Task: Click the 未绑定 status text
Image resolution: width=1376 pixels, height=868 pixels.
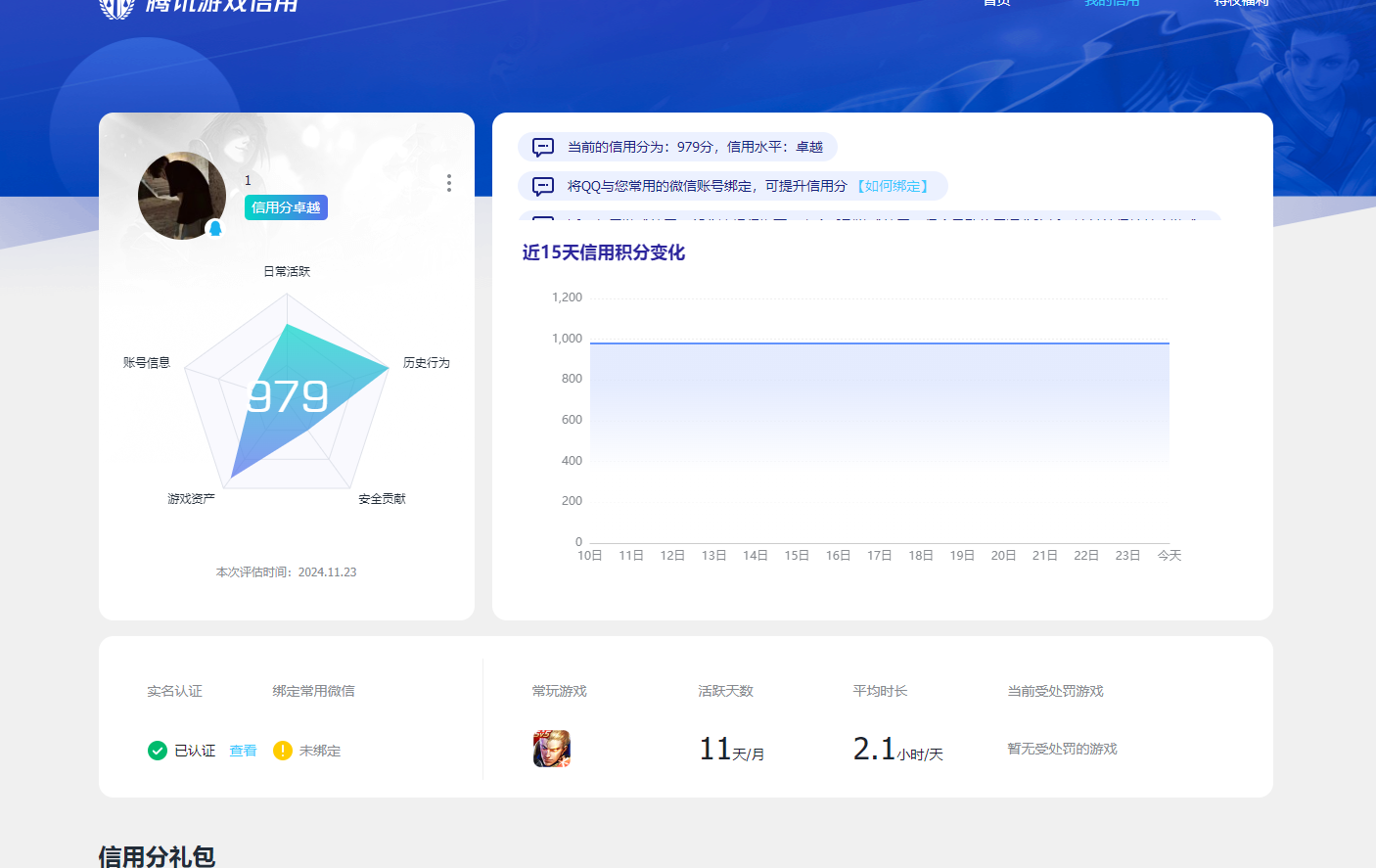Action: click(320, 751)
